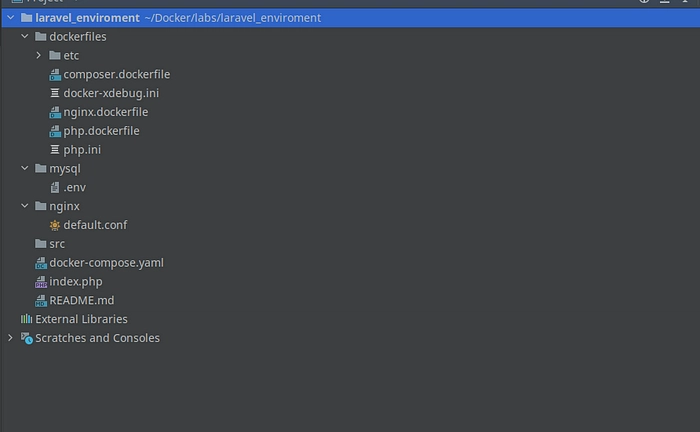The image size is (700, 432).
Task: Click the External Libraries bars icon
Action: [26, 319]
